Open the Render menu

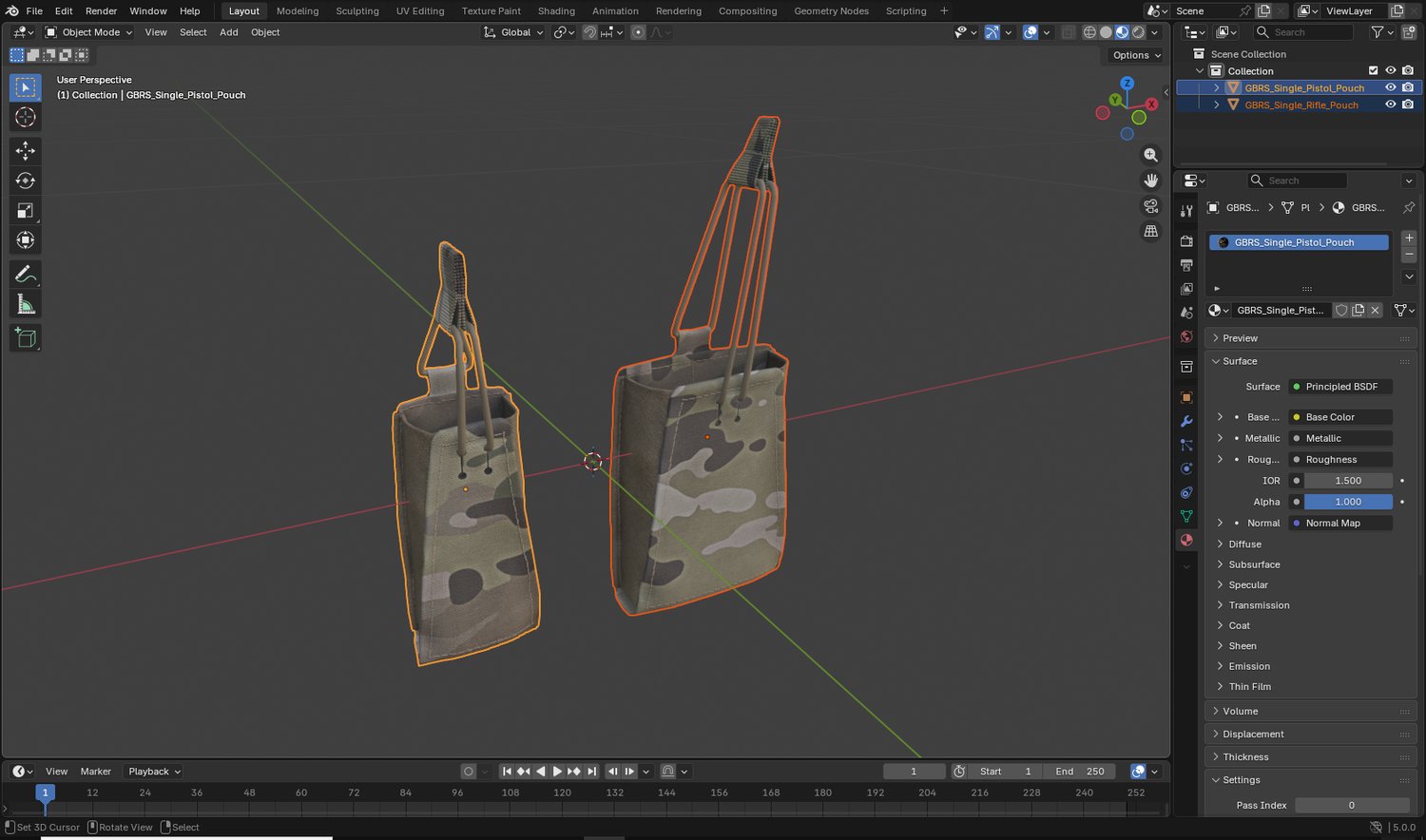coord(101,11)
